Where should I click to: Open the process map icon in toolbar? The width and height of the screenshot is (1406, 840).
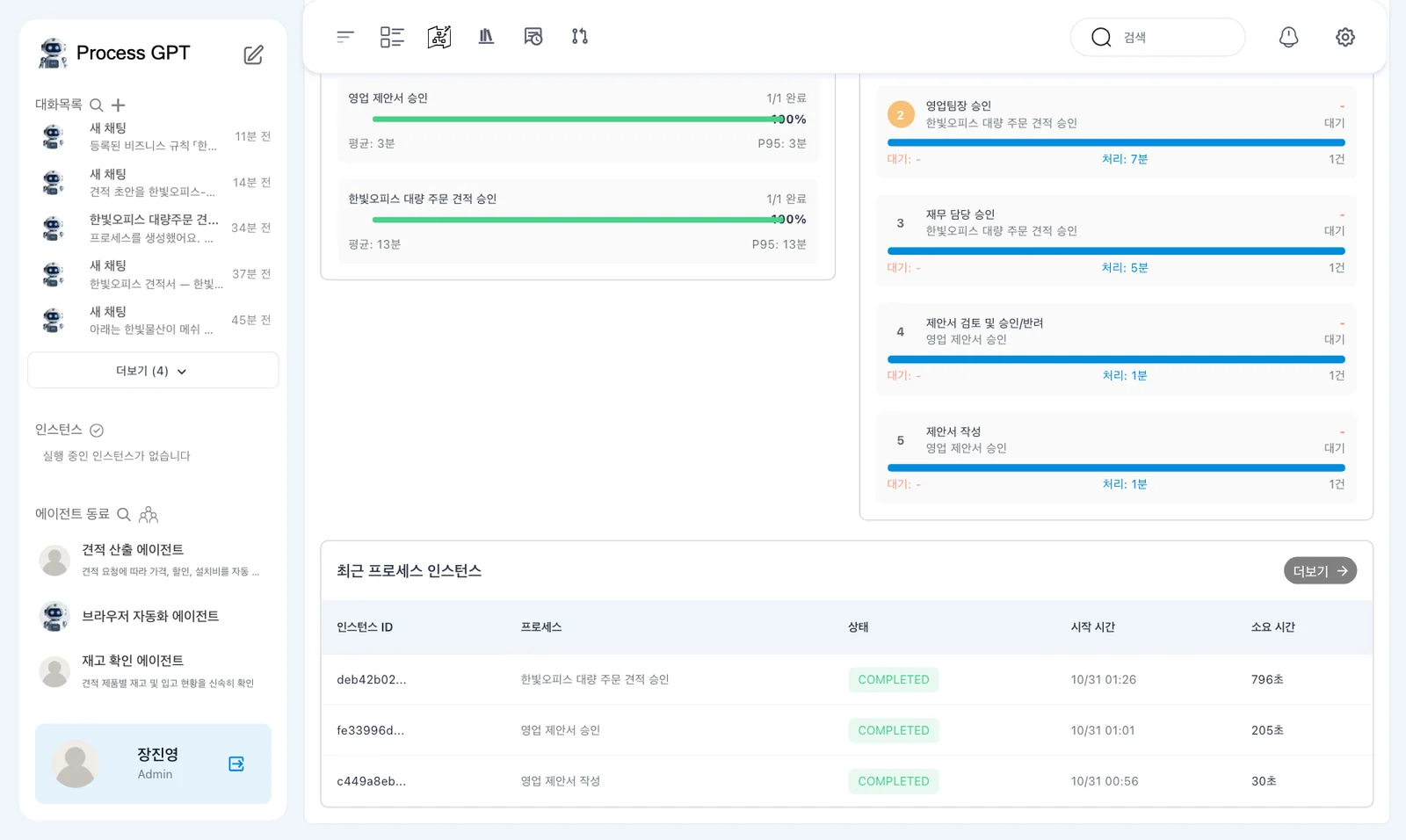[x=439, y=37]
